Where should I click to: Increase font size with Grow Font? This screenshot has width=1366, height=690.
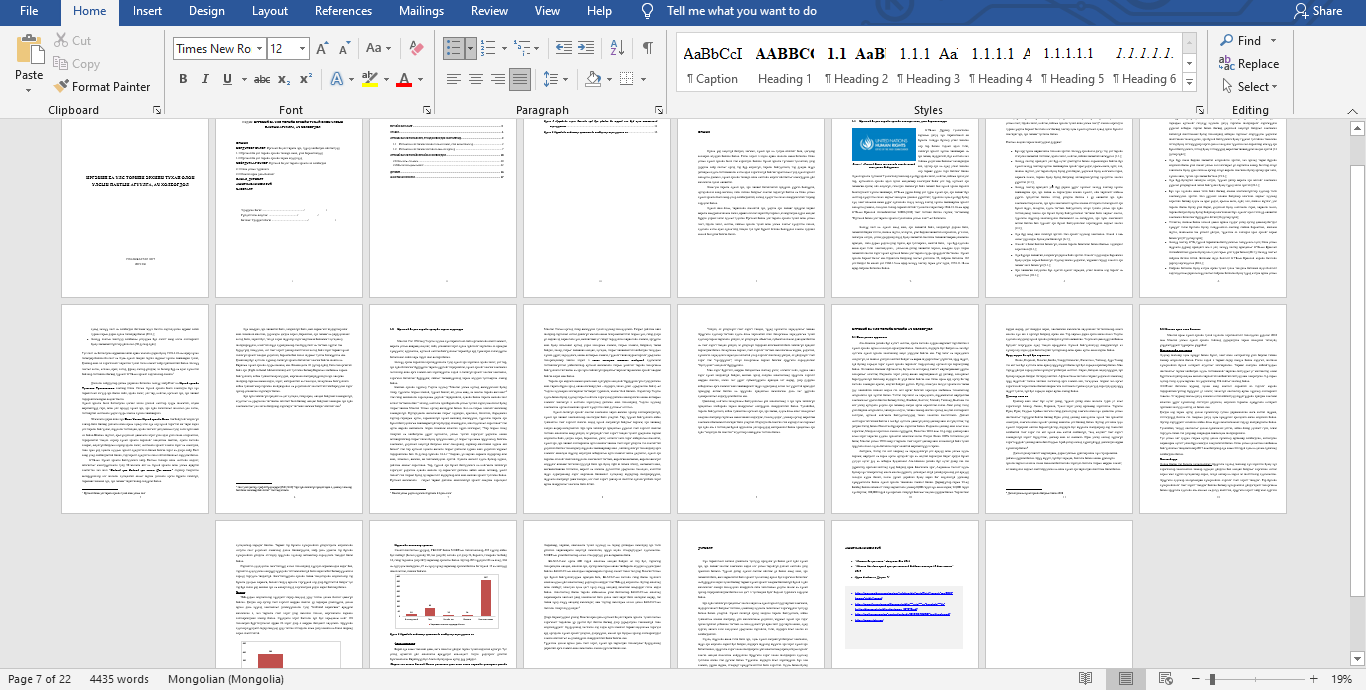pyautogui.click(x=322, y=48)
